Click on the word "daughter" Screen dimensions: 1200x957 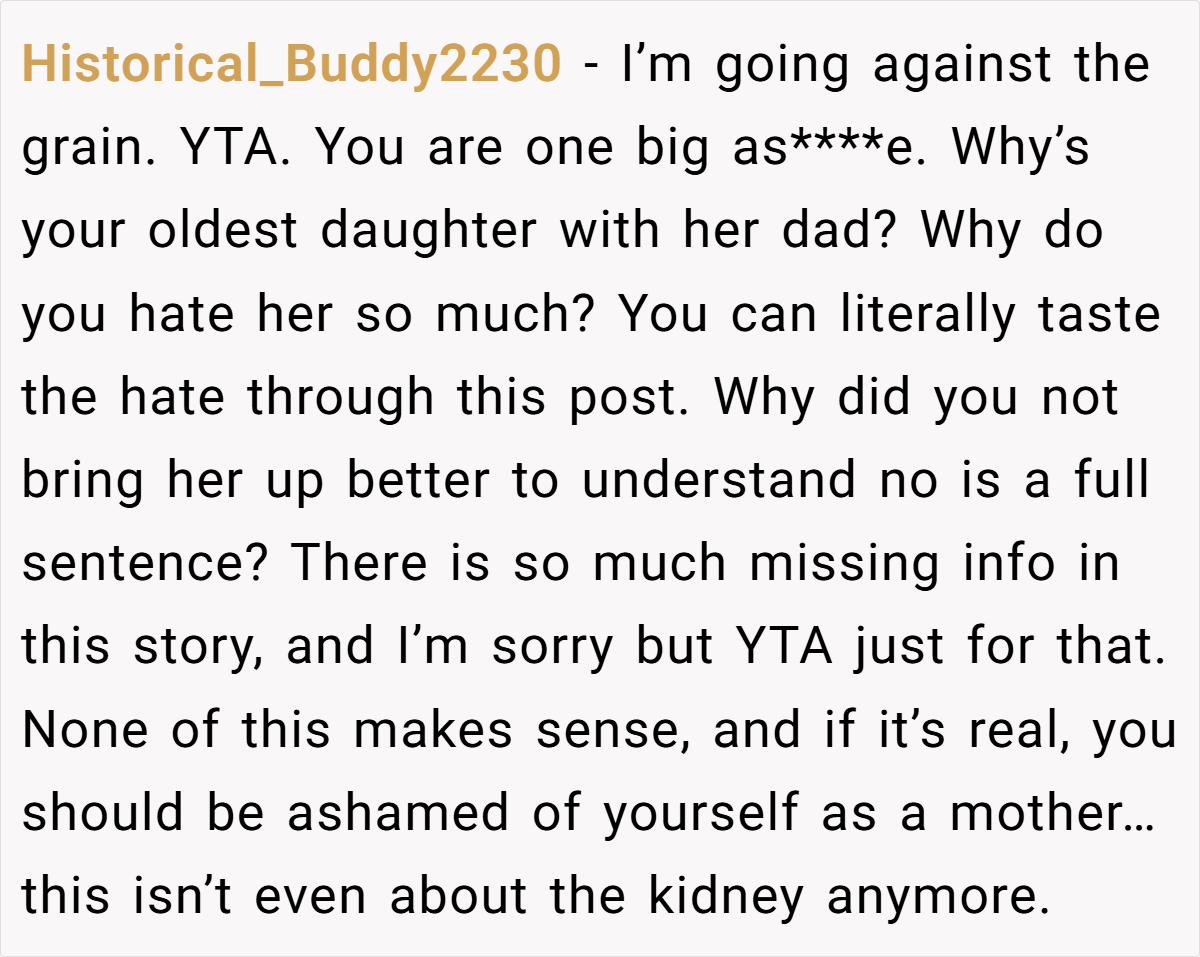coord(430,233)
